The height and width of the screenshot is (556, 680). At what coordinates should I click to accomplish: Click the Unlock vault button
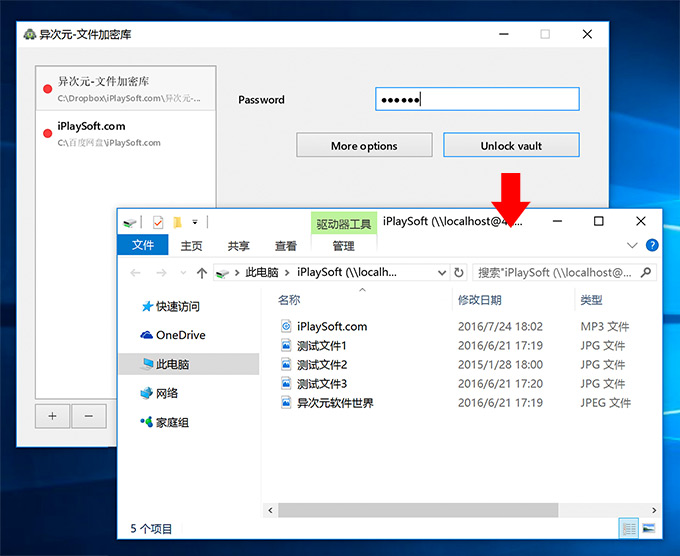511,145
